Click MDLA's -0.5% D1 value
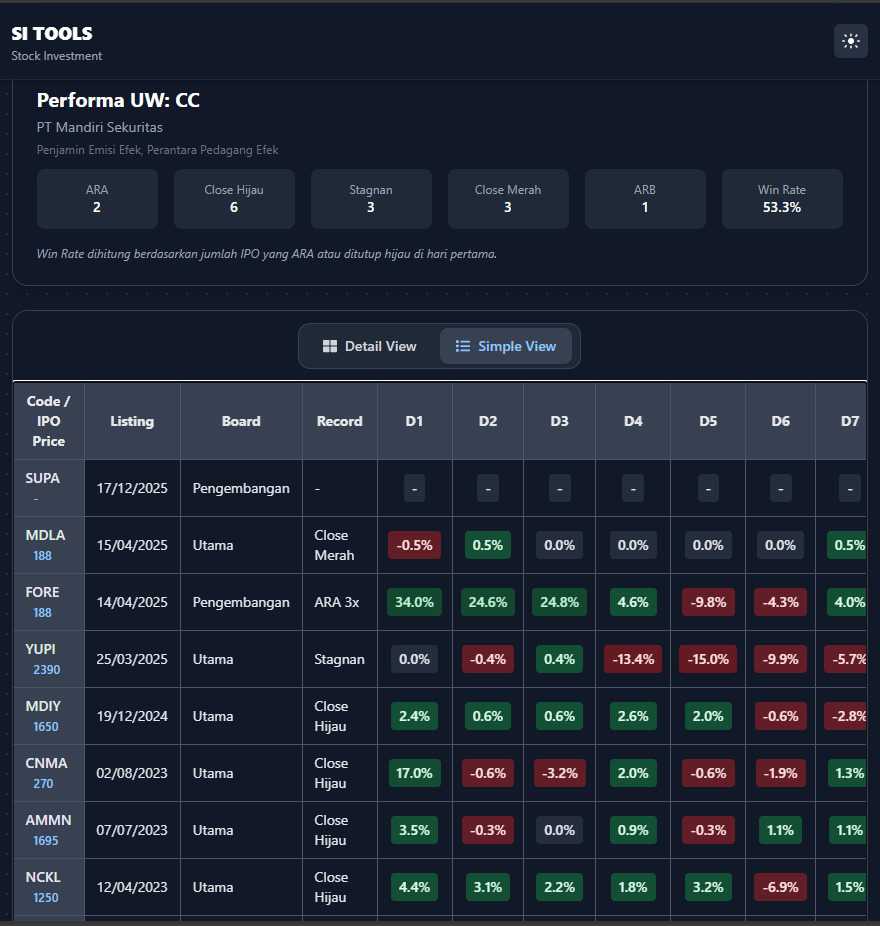 414,545
